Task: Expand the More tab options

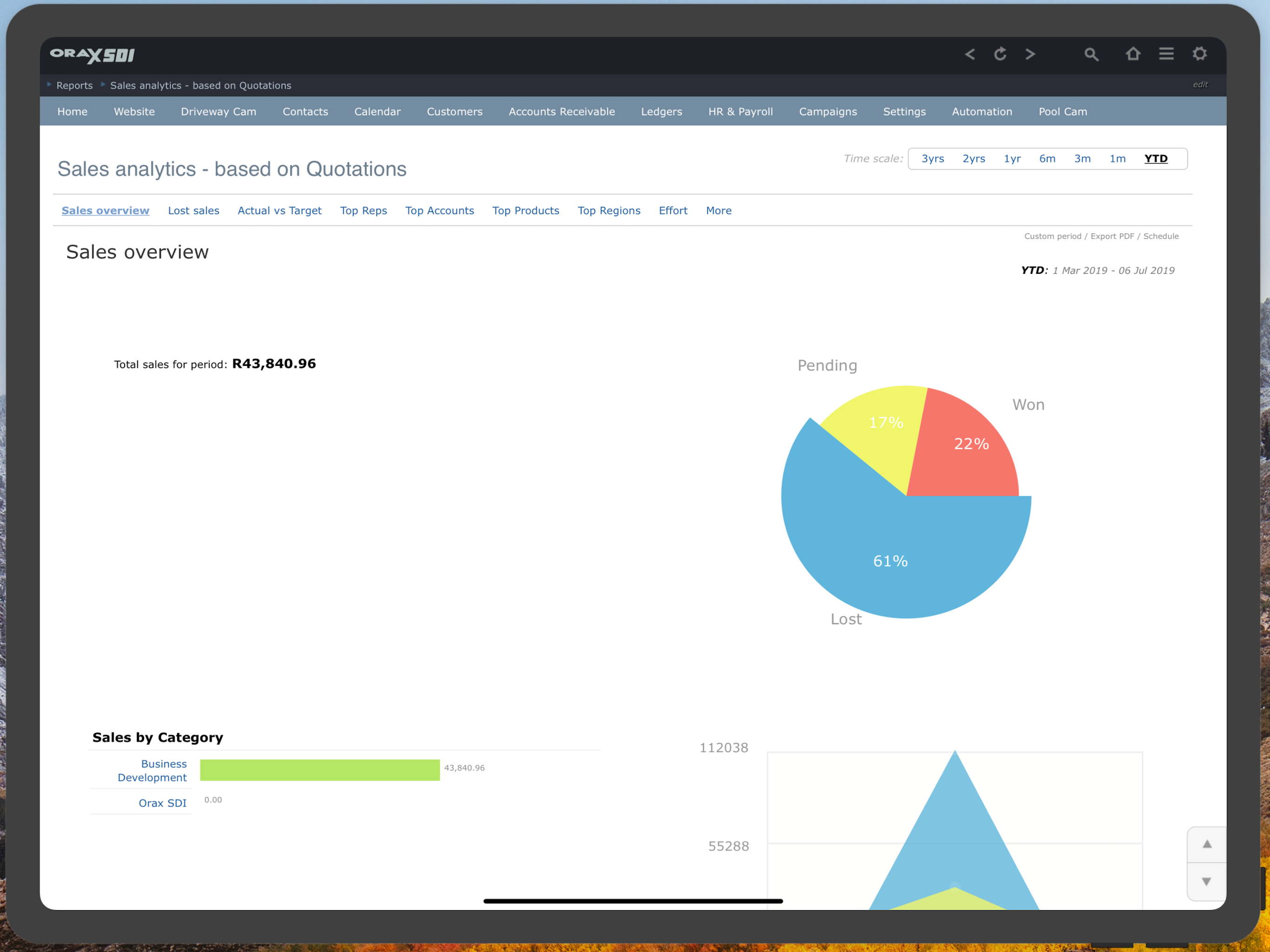Action: [719, 211]
